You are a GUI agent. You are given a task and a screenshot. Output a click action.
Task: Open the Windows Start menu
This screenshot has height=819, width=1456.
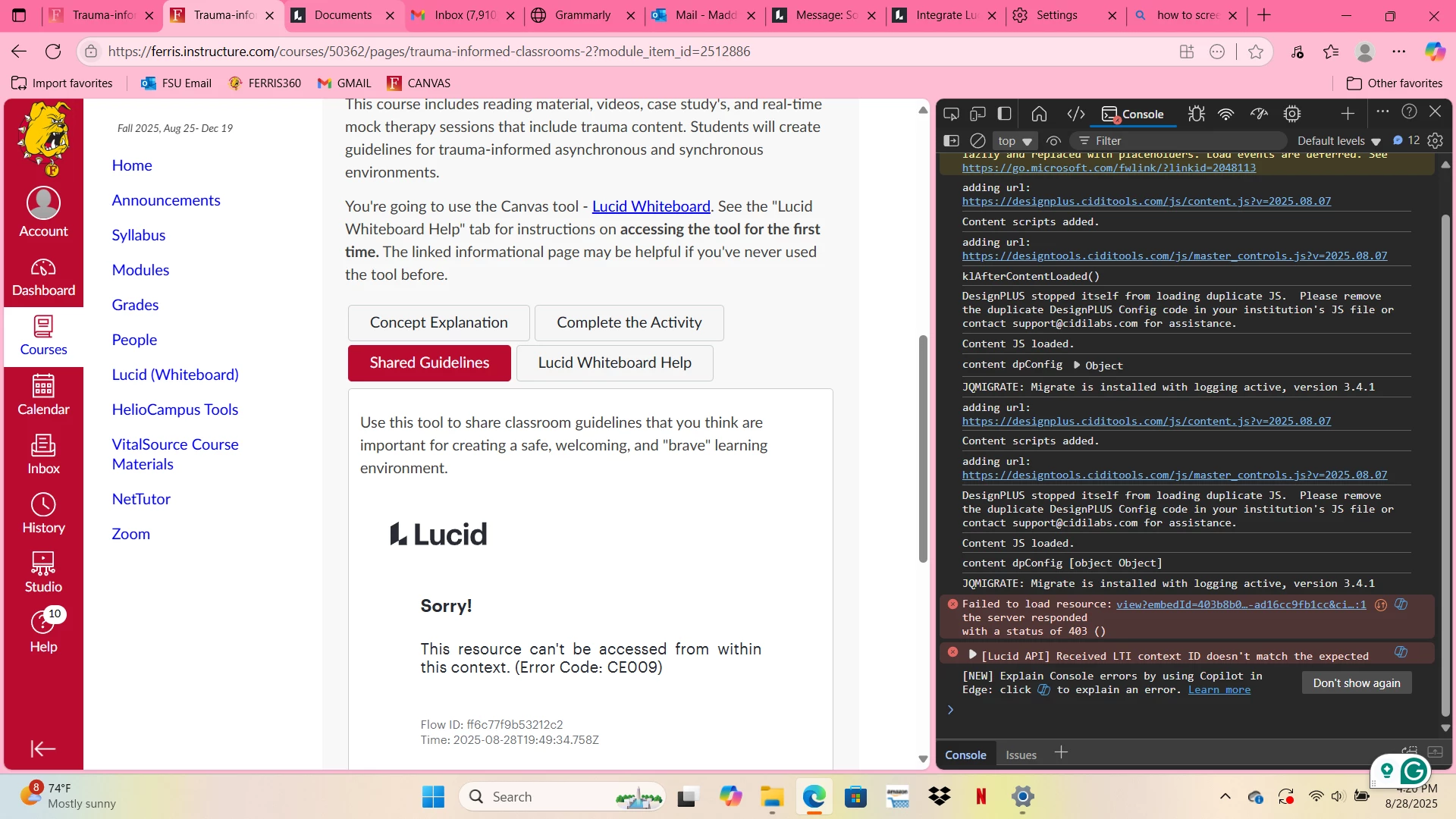(433, 797)
